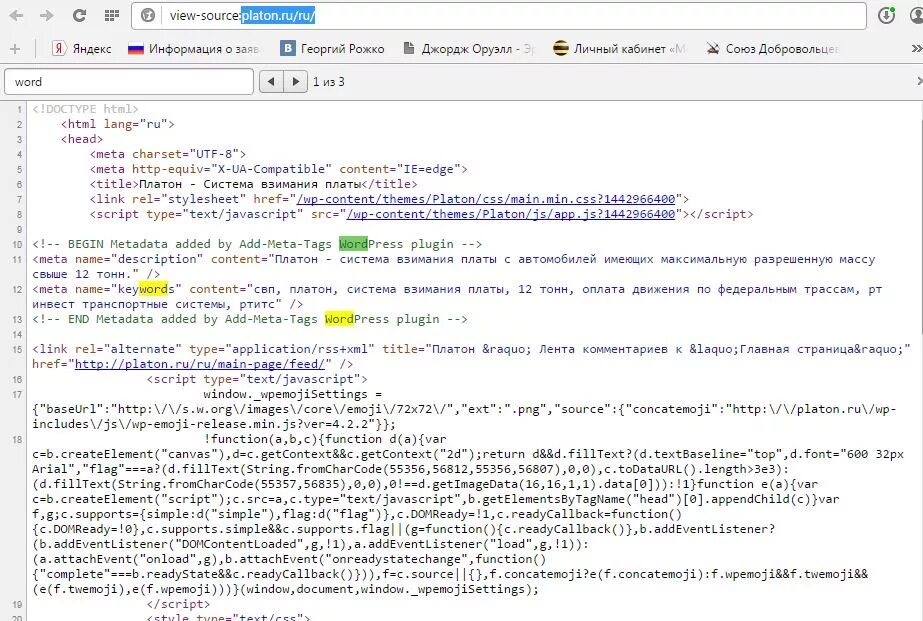Open the Джордж Оруэлл bookmark
923x621 pixels.
(x=469, y=49)
